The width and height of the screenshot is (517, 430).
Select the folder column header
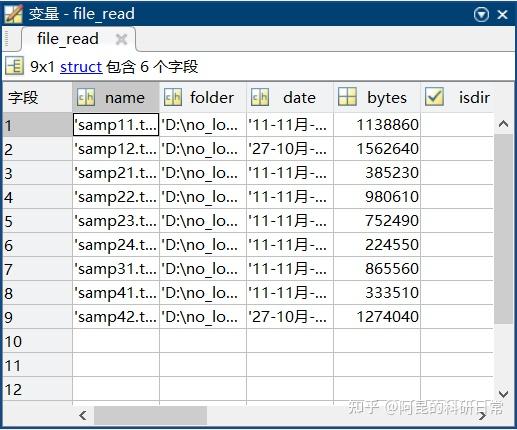(x=203, y=97)
